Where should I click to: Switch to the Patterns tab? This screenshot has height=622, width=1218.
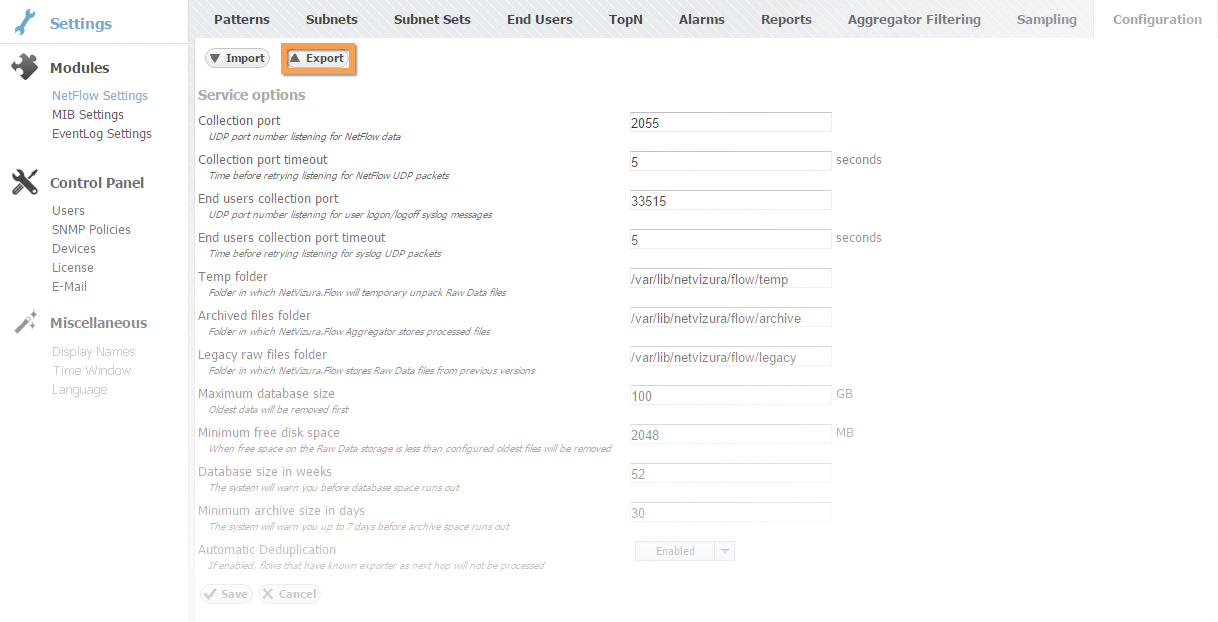[x=241, y=19]
